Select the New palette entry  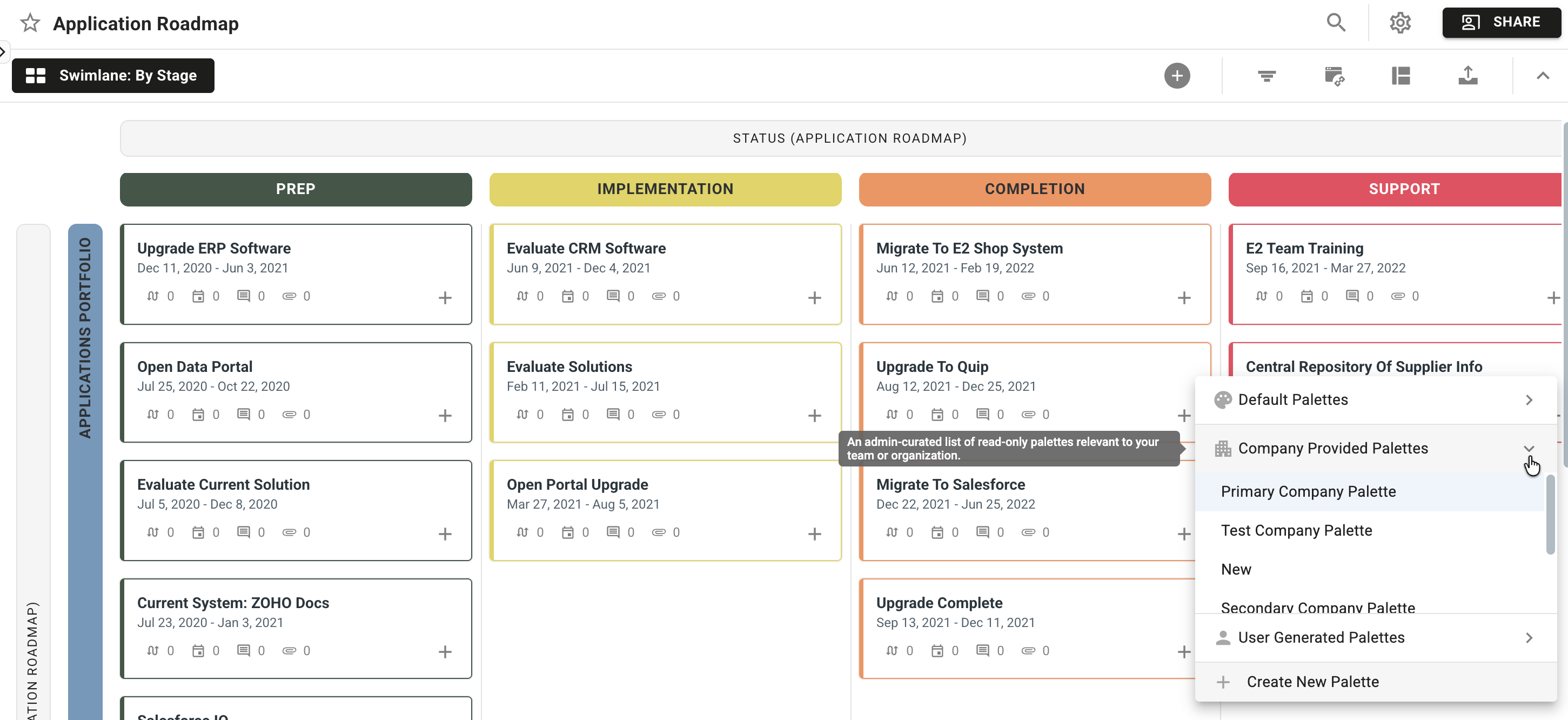(x=1370, y=570)
